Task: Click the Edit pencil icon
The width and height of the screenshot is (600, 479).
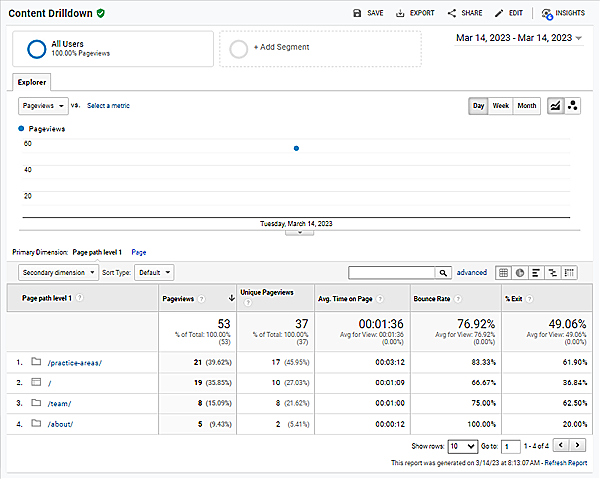Action: (x=499, y=13)
